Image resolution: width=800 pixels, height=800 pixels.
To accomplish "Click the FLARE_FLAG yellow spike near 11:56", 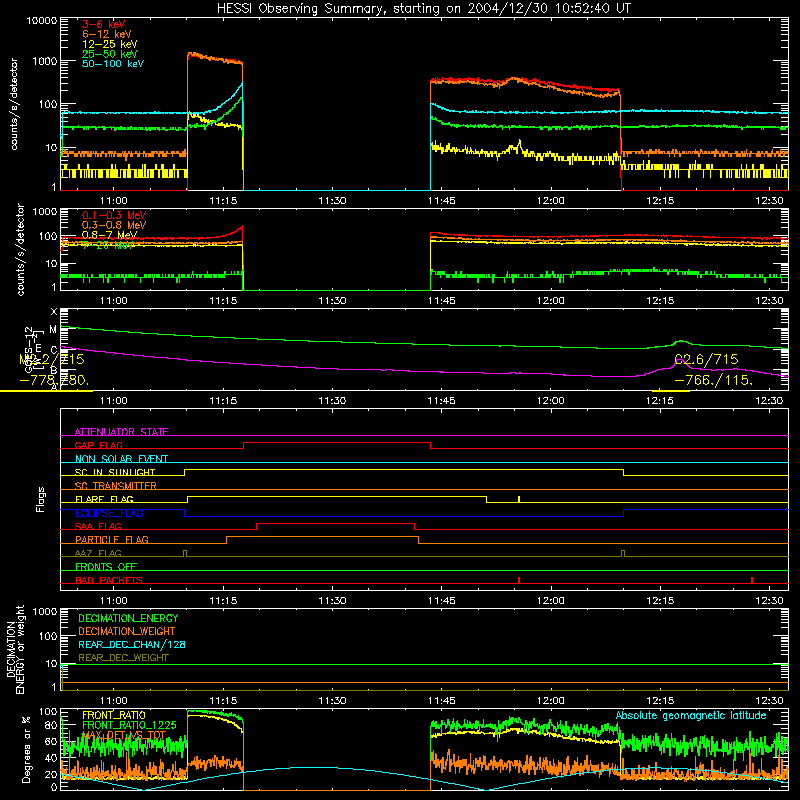I will 519,499.
